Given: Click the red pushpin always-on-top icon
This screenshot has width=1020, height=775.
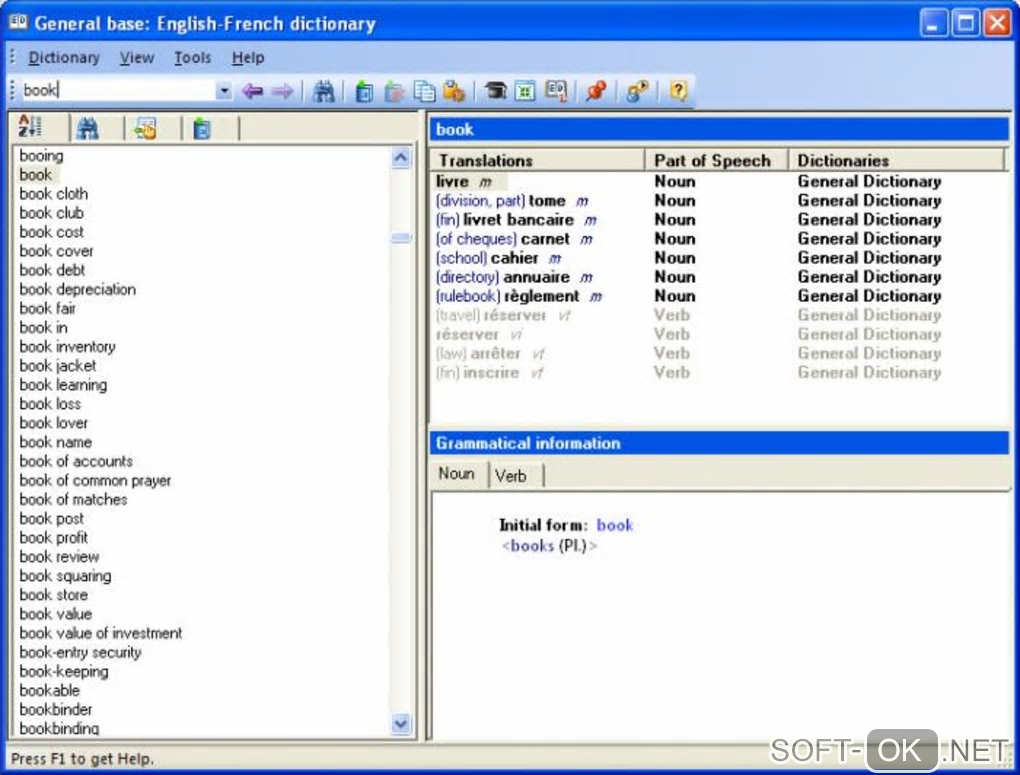Looking at the screenshot, I should 596,91.
